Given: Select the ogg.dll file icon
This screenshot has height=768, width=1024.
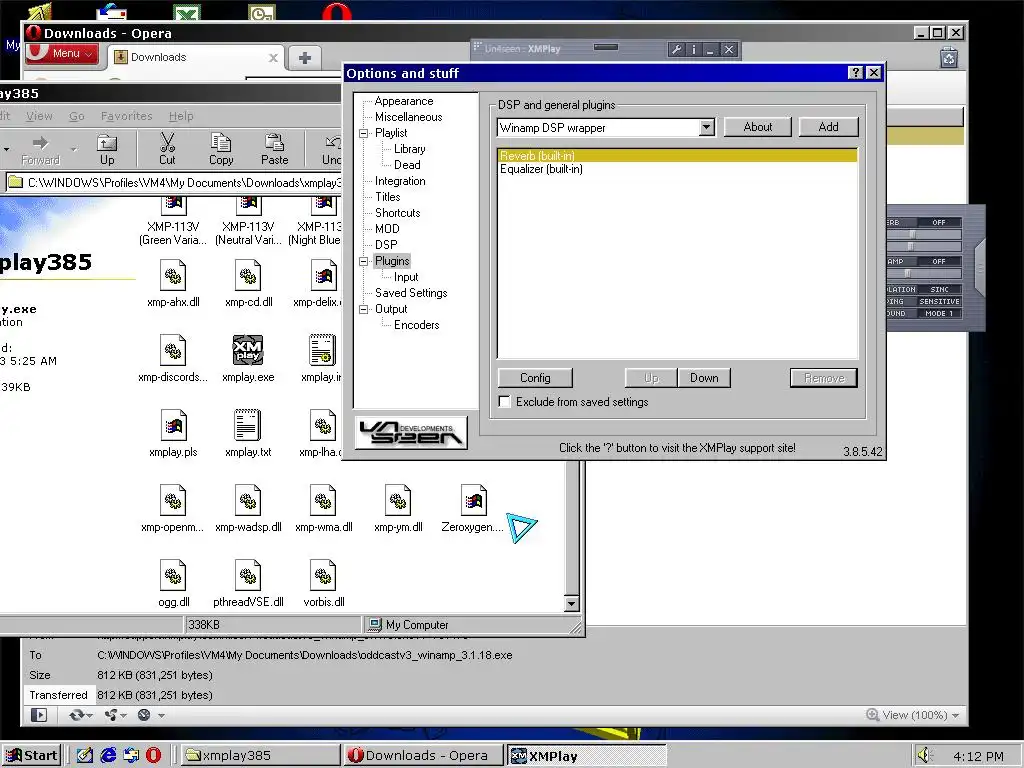Looking at the screenshot, I should pyautogui.click(x=173, y=576).
